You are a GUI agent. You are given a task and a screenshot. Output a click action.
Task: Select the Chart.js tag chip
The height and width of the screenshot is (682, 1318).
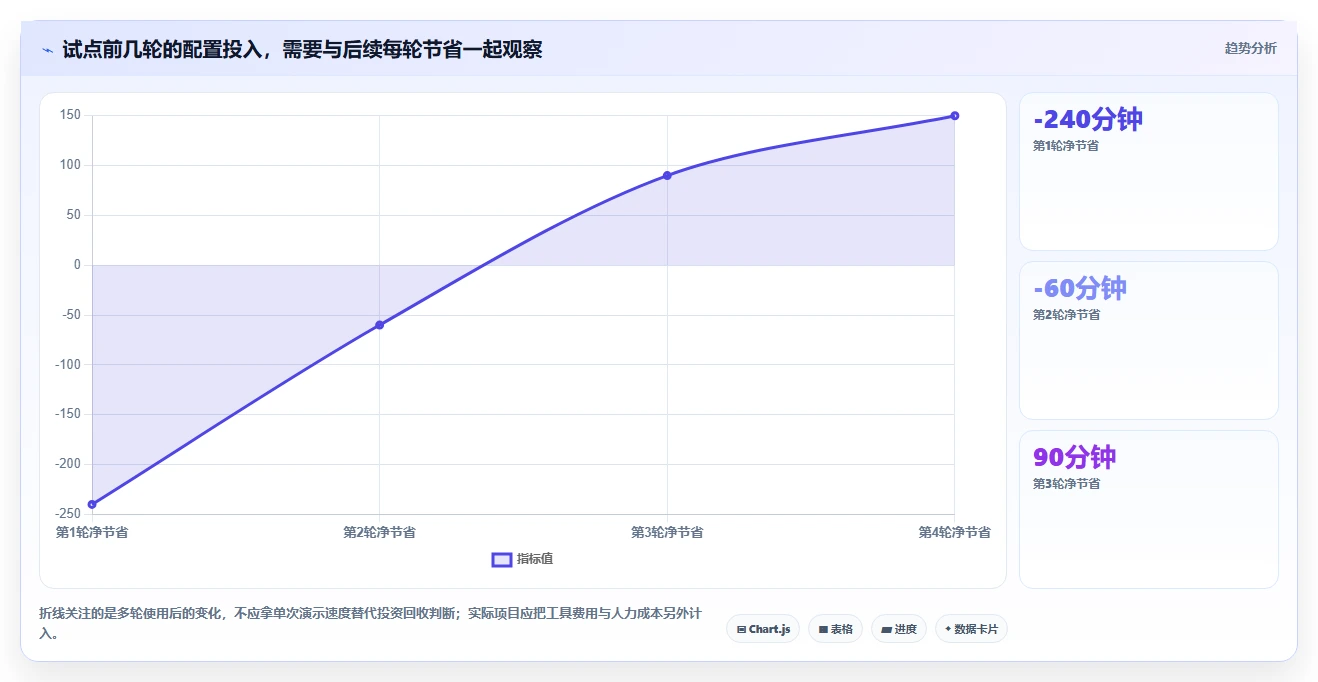763,629
